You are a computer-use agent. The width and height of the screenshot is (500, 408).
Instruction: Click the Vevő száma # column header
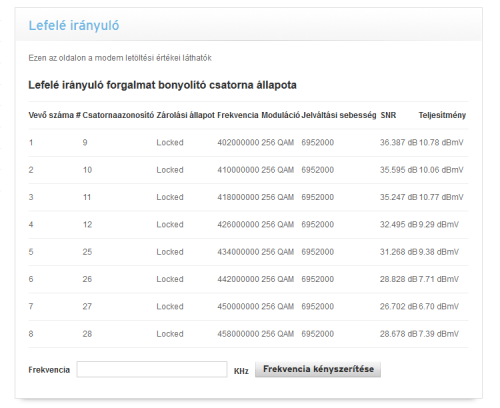pyautogui.click(x=55, y=115)
